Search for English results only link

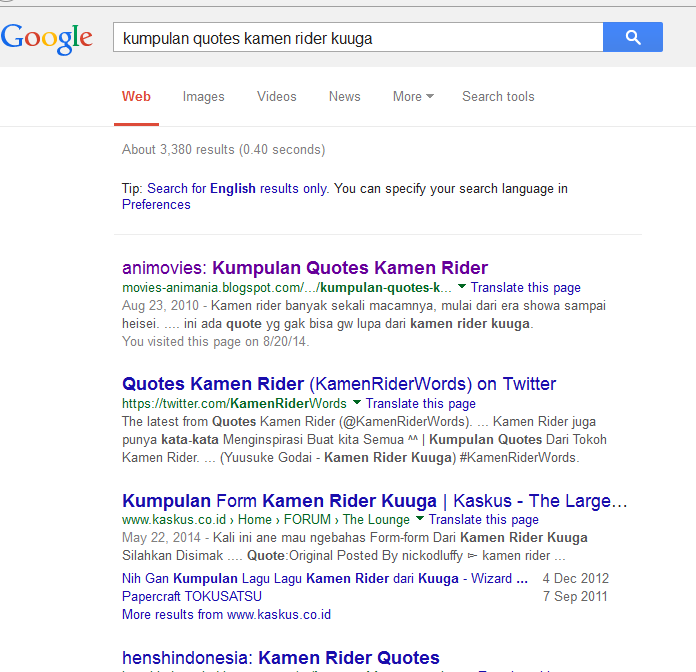(x=237, y=189)
